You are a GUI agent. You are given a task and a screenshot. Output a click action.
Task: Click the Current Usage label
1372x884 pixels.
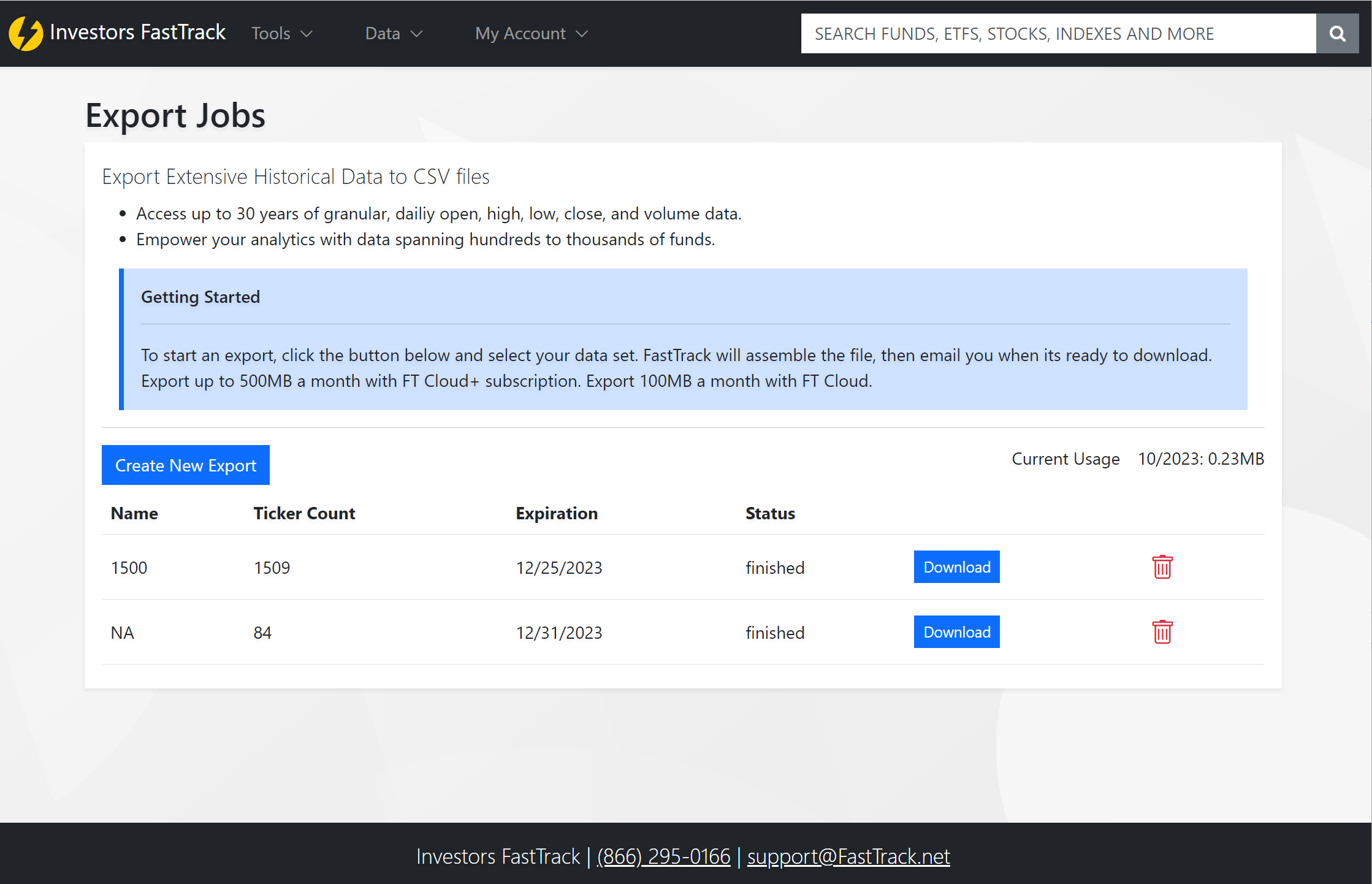pyautogui.click(x=1065, y=459)
